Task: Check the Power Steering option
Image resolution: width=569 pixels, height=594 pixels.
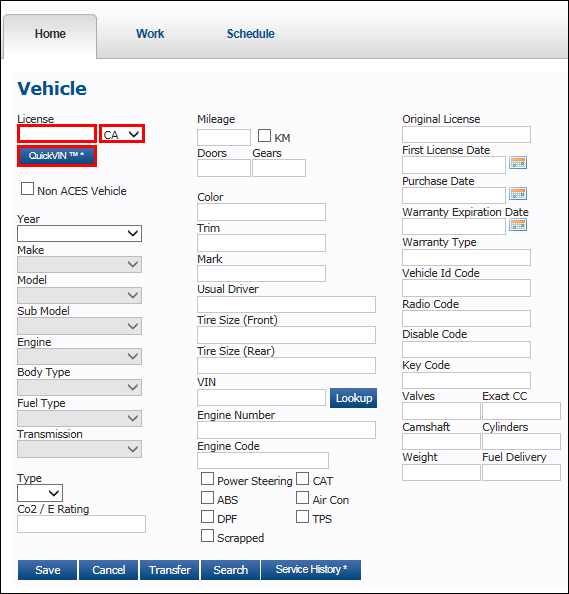Action: (207, 478)
